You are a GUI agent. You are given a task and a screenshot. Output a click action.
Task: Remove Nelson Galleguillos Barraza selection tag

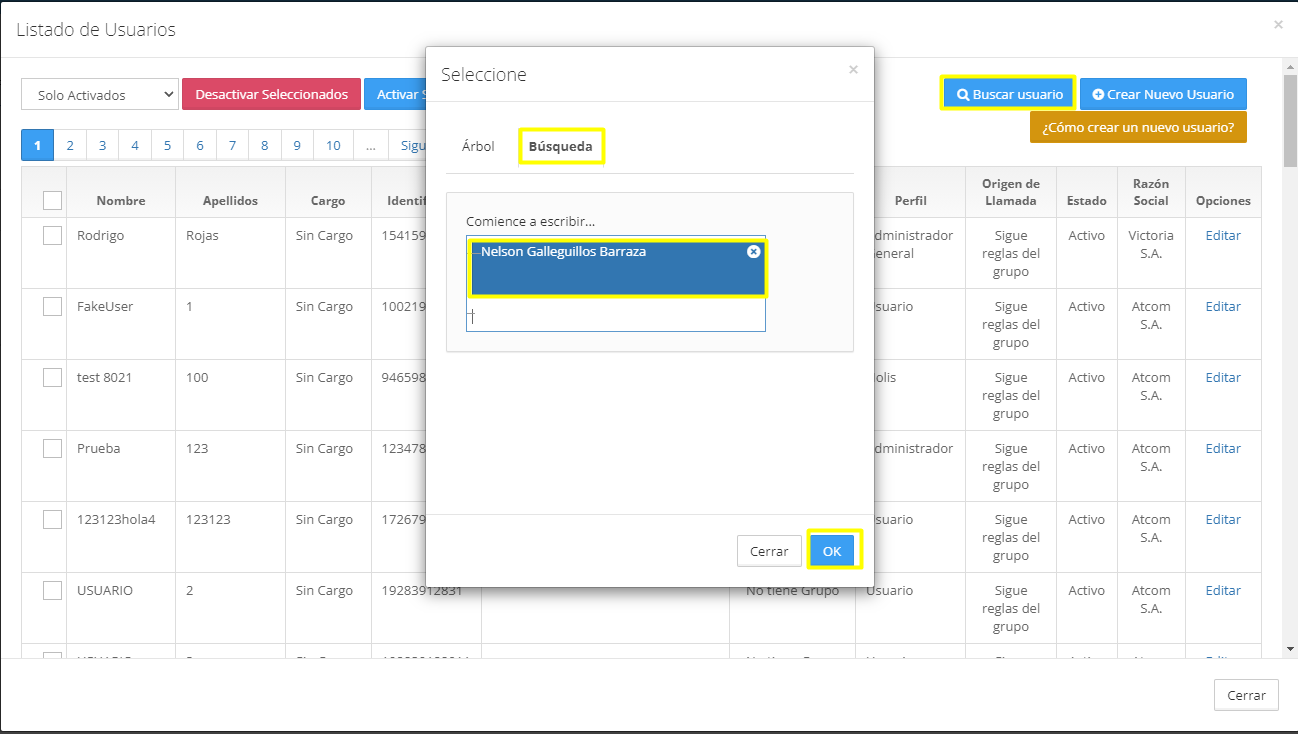click(x=753, y=252)
